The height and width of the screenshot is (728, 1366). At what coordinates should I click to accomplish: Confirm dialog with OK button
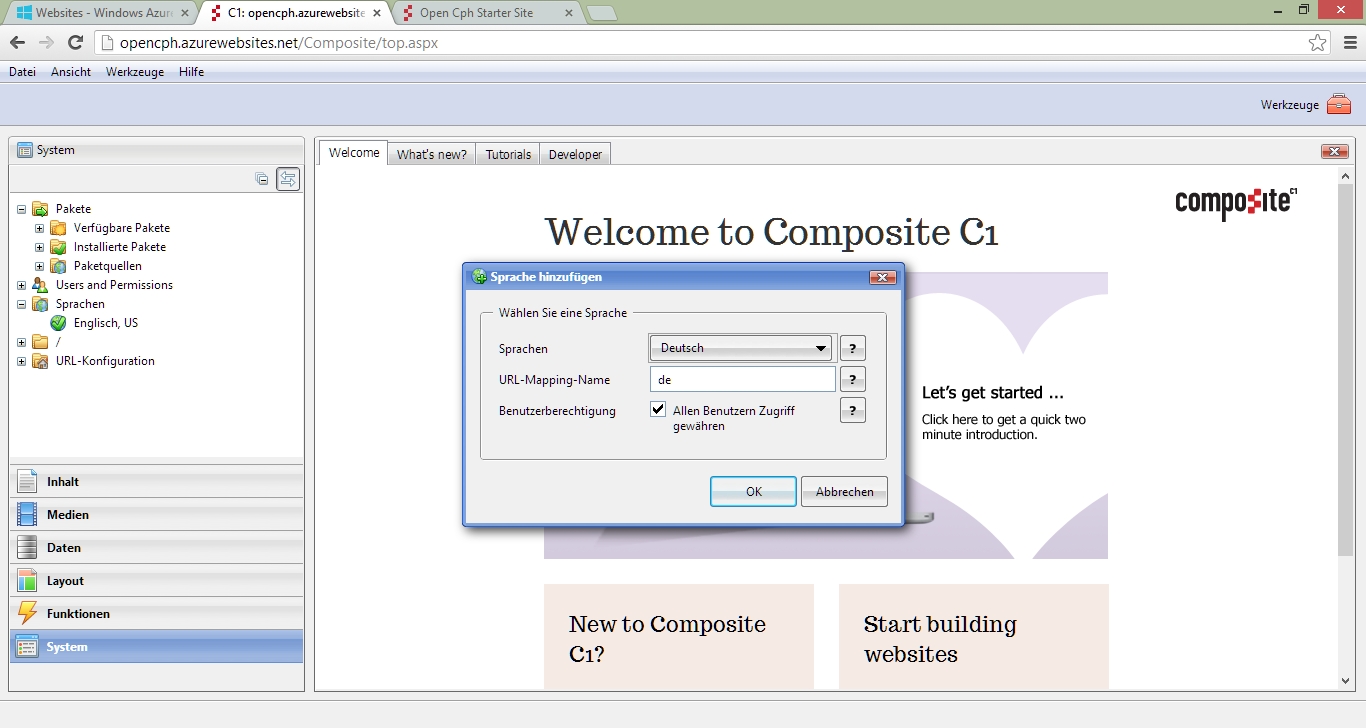[x=753, y=491]
